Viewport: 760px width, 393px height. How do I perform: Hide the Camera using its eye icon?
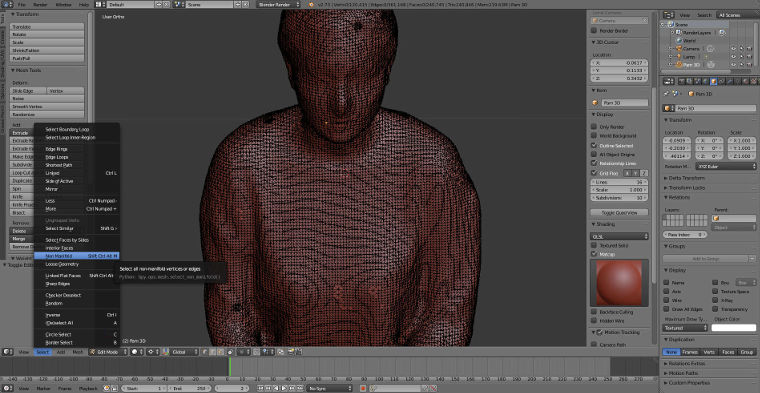coord(733,48)
